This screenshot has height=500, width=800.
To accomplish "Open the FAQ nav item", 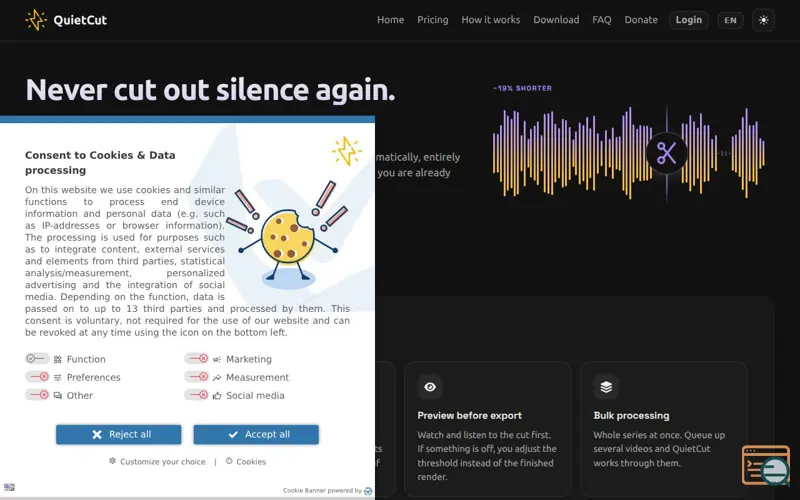I will pos(602,20).
